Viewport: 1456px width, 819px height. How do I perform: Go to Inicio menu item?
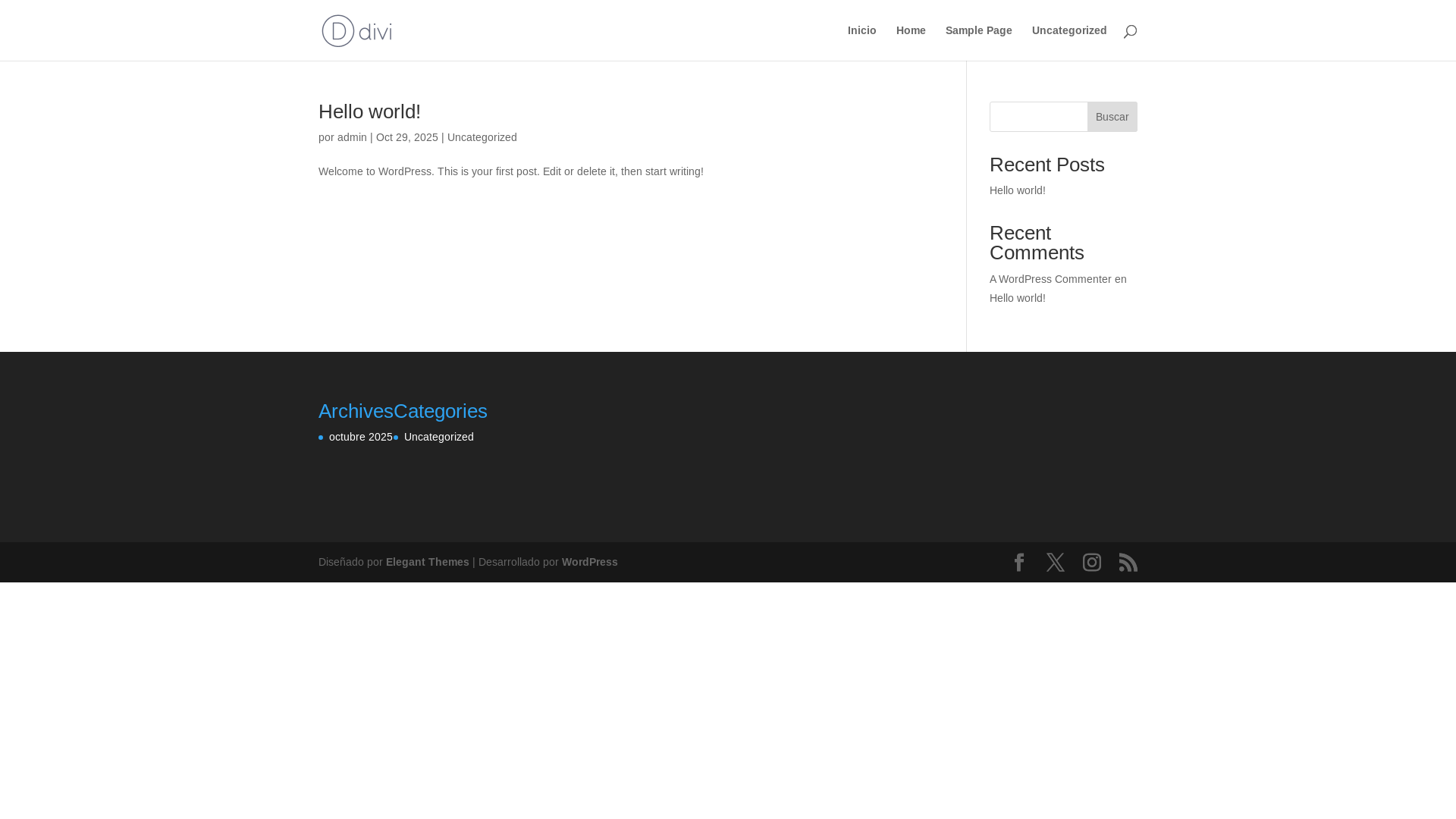861,30
